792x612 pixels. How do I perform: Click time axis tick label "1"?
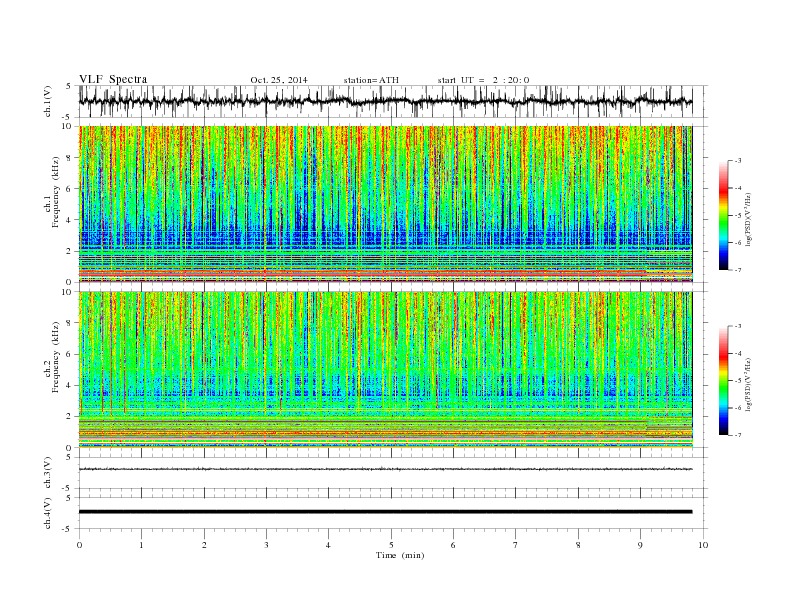coord(141,545)
